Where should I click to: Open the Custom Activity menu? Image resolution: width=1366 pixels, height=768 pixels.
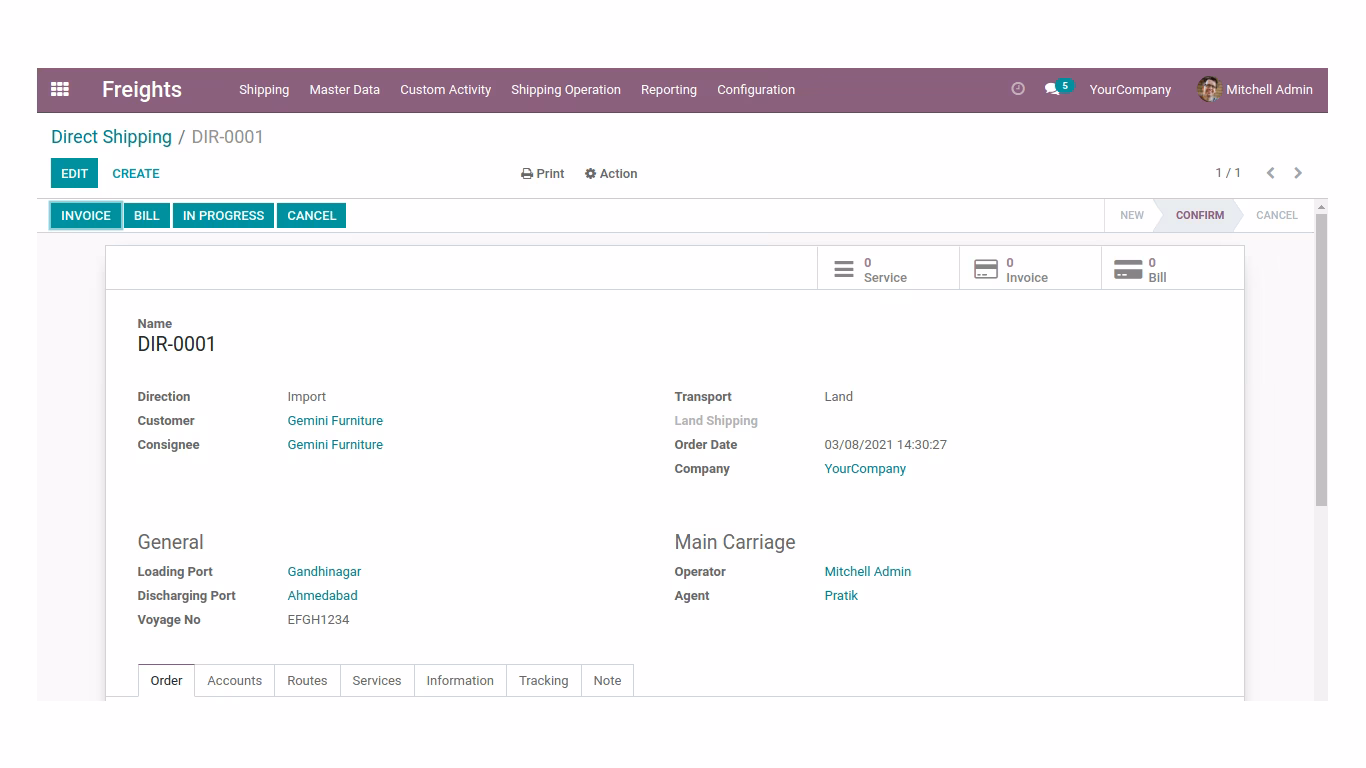[x=445, y=89]
